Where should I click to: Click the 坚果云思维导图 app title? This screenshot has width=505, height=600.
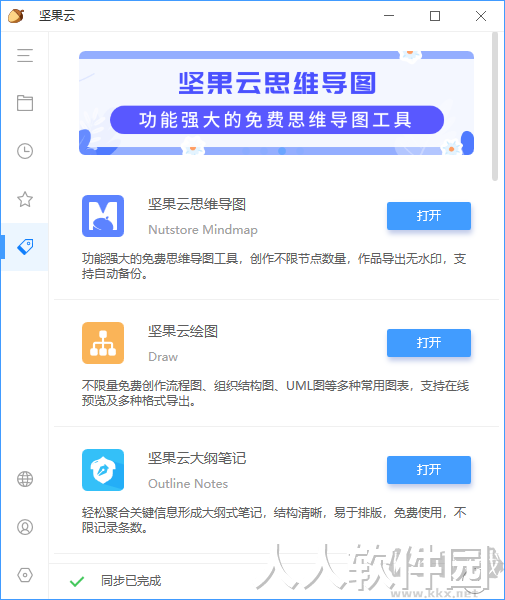pos(197,204)
